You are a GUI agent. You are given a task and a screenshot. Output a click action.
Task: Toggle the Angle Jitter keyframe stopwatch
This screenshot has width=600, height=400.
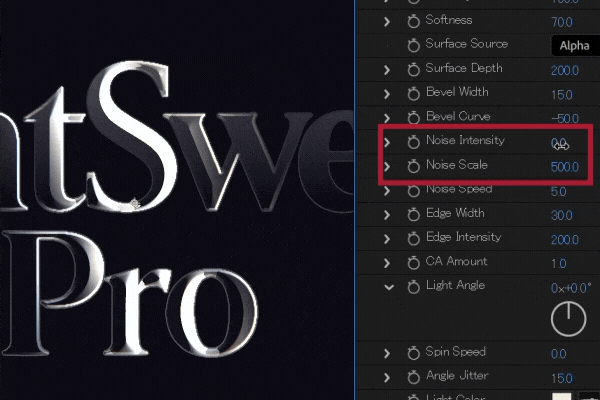413,376
